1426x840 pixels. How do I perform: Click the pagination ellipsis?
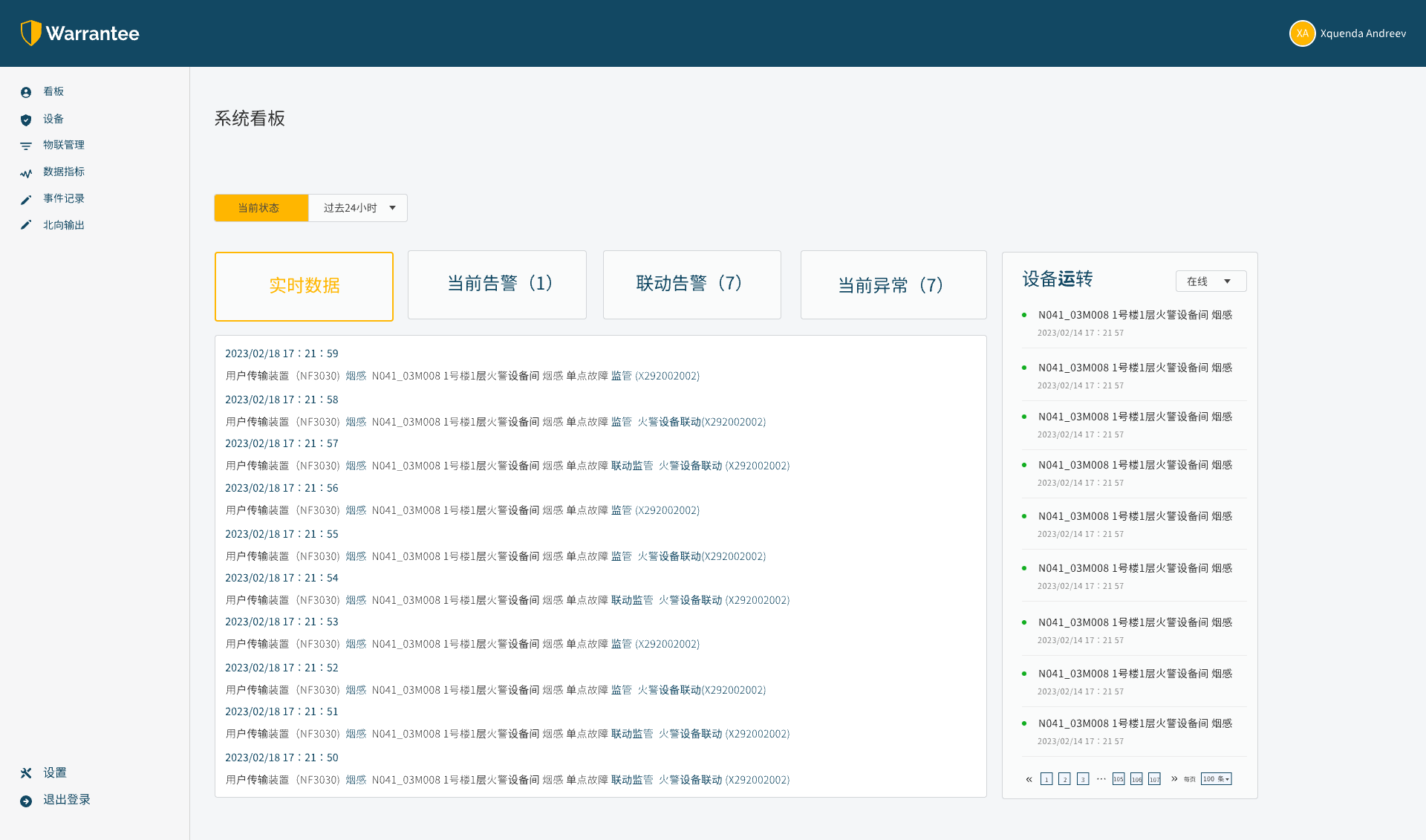pos(1101,778)
